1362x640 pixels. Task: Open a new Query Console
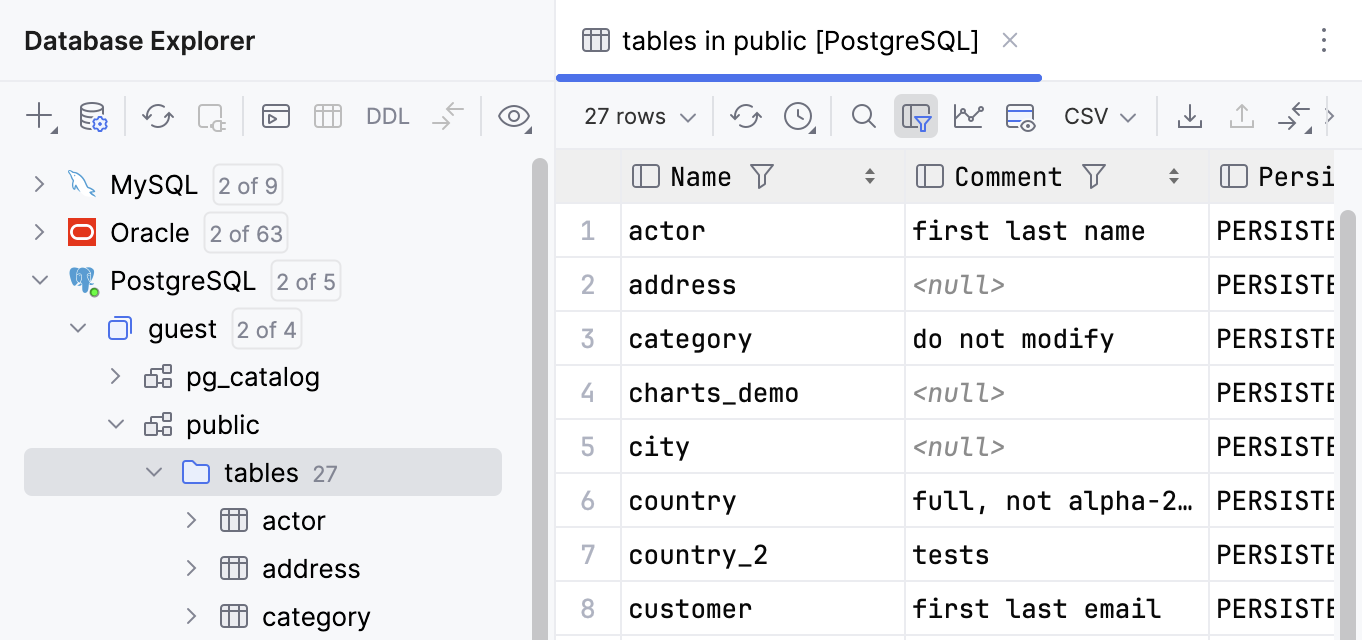tap(275, 116)
